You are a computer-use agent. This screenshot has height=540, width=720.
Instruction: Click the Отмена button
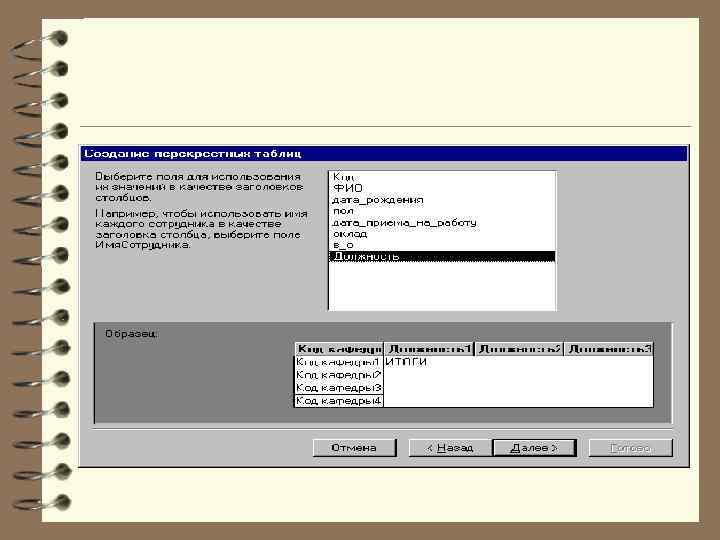pos(354,448)
